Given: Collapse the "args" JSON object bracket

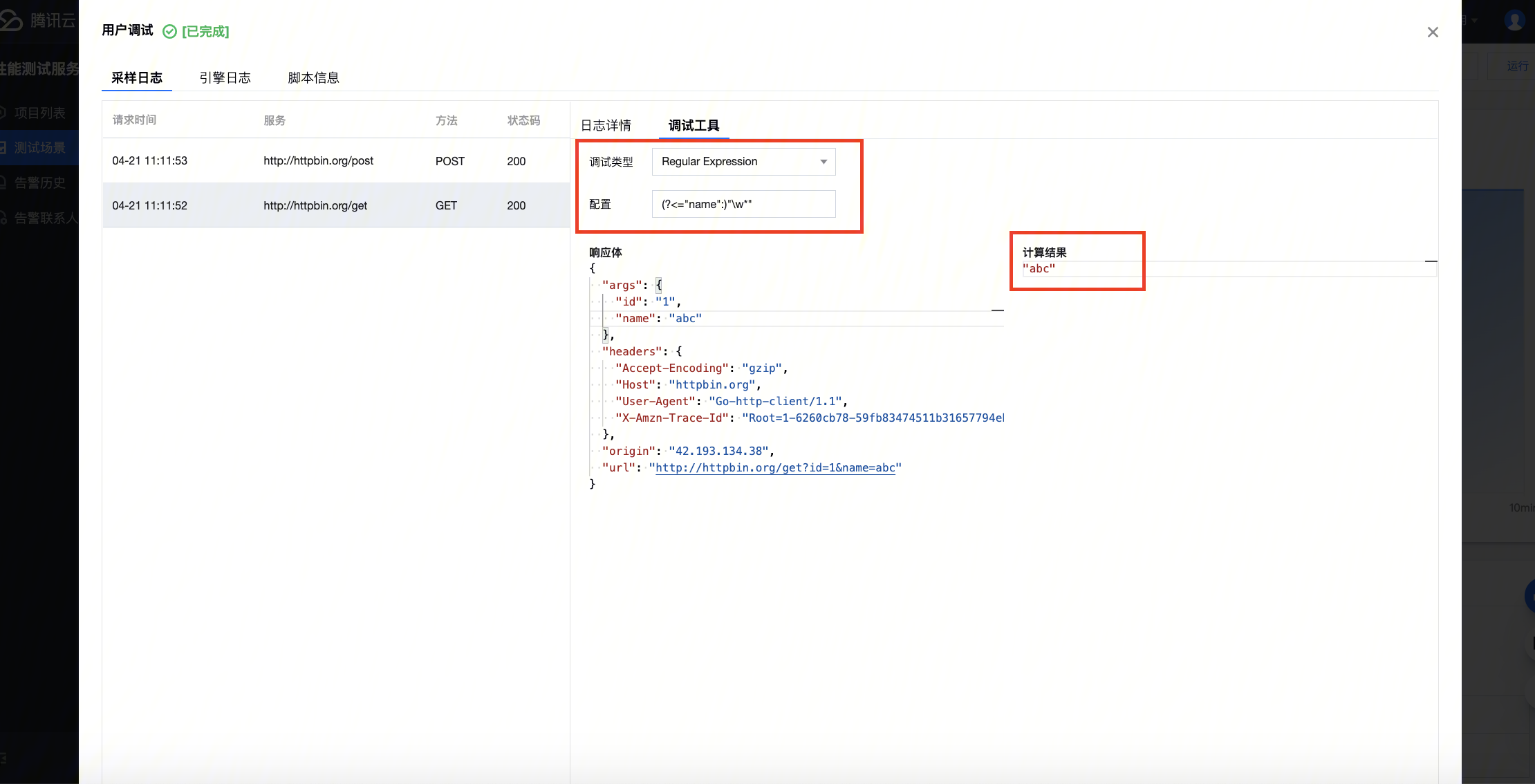Looking at the screenshot, I should 659,285.
